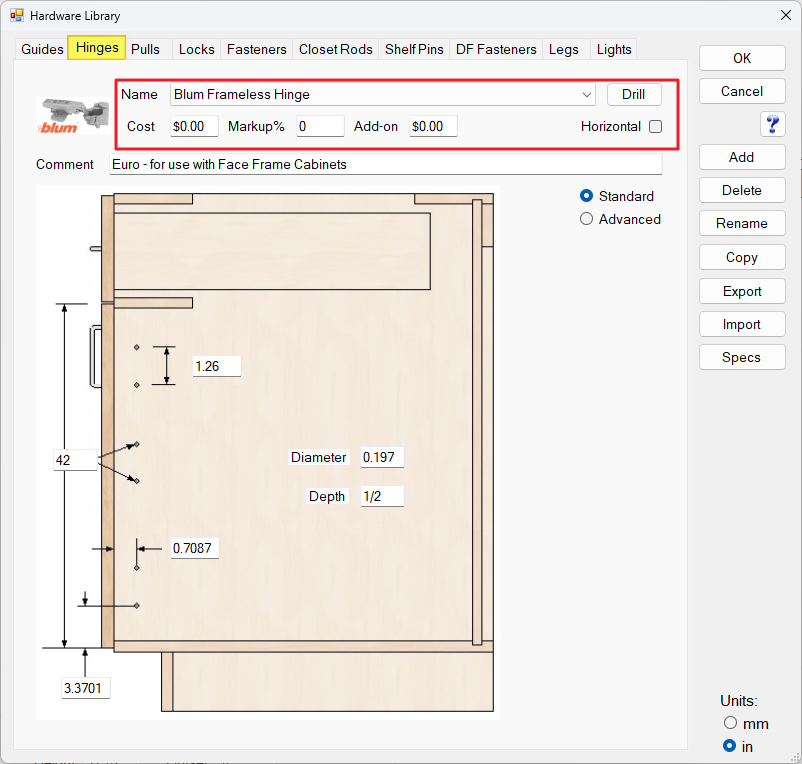Select the Advanced radio option
Image resolution: width=802 pixels, height=764 pixels.
coord(586,219)
